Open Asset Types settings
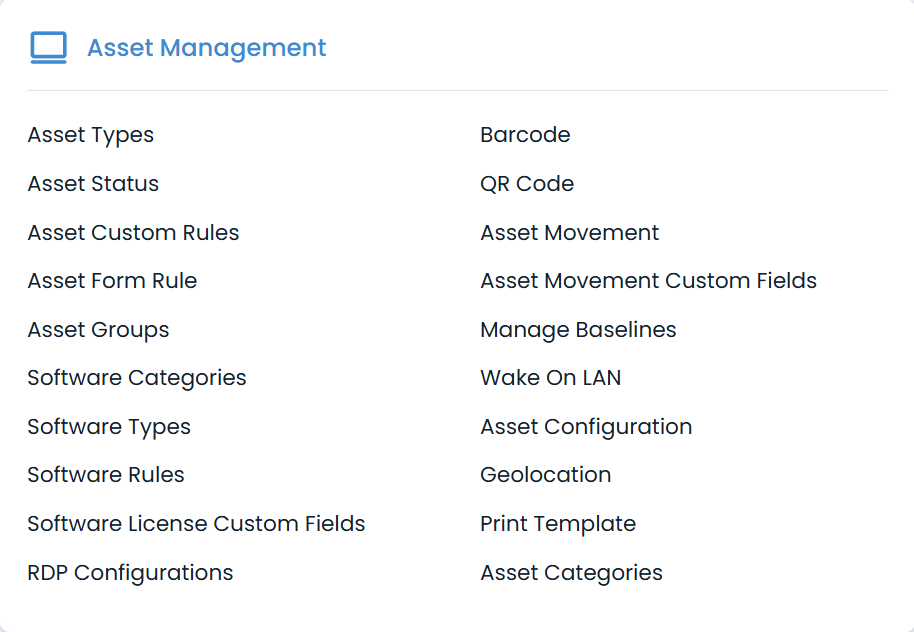The width and height of the screenshot is (914, 632). click(90, 135)
